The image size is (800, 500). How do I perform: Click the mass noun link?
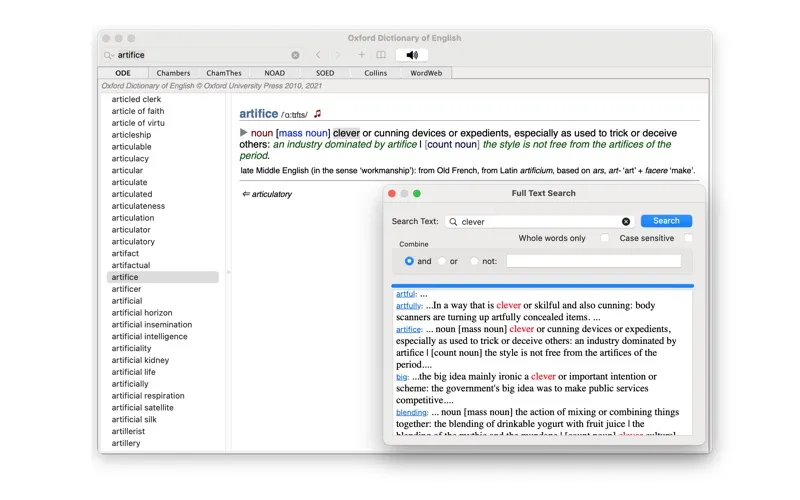(x=303, y=133)
